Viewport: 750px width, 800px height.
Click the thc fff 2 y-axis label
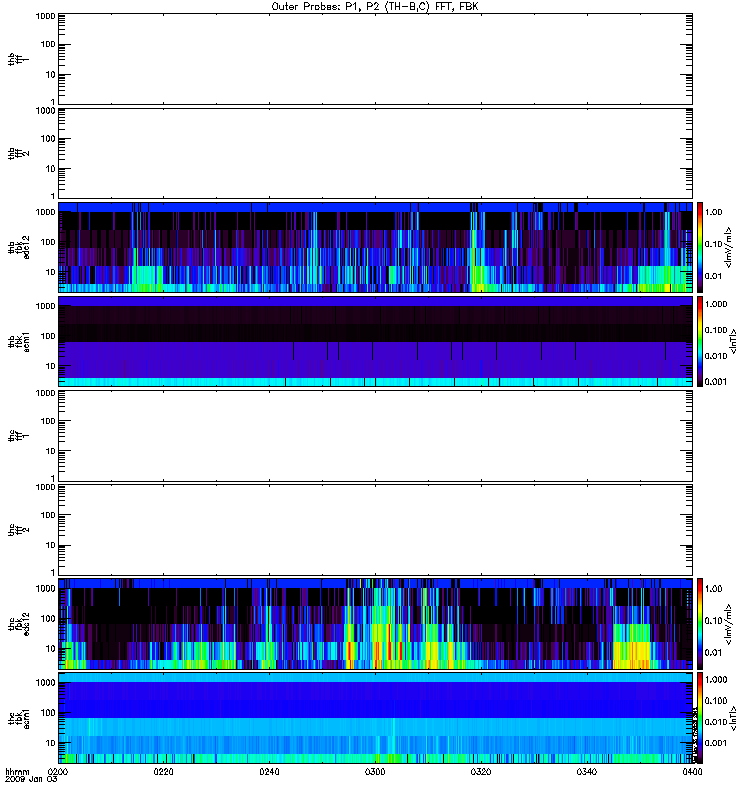point(19,530)
